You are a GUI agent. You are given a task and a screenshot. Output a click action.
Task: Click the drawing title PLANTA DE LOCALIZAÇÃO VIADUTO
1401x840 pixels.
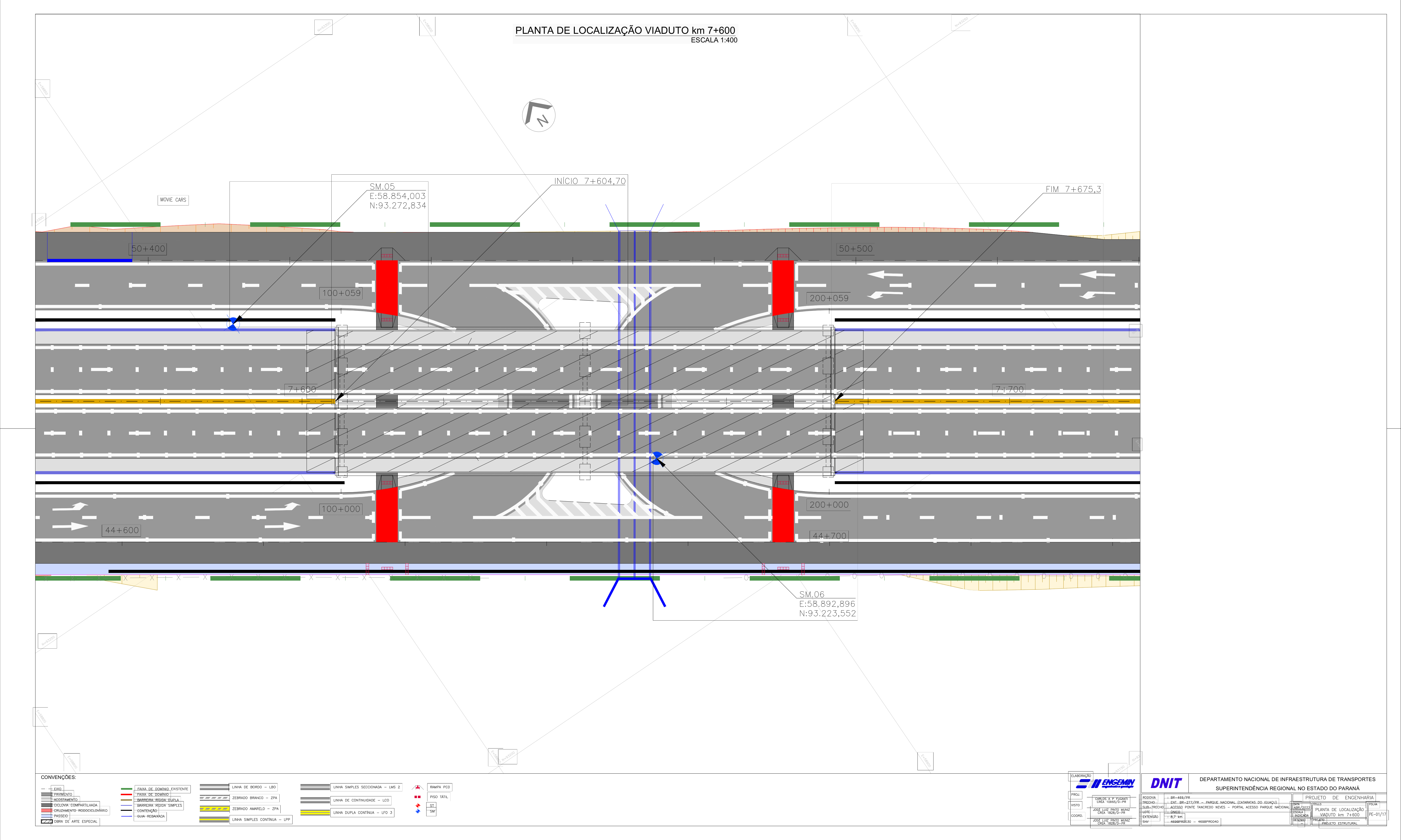(x=625, y=31)
